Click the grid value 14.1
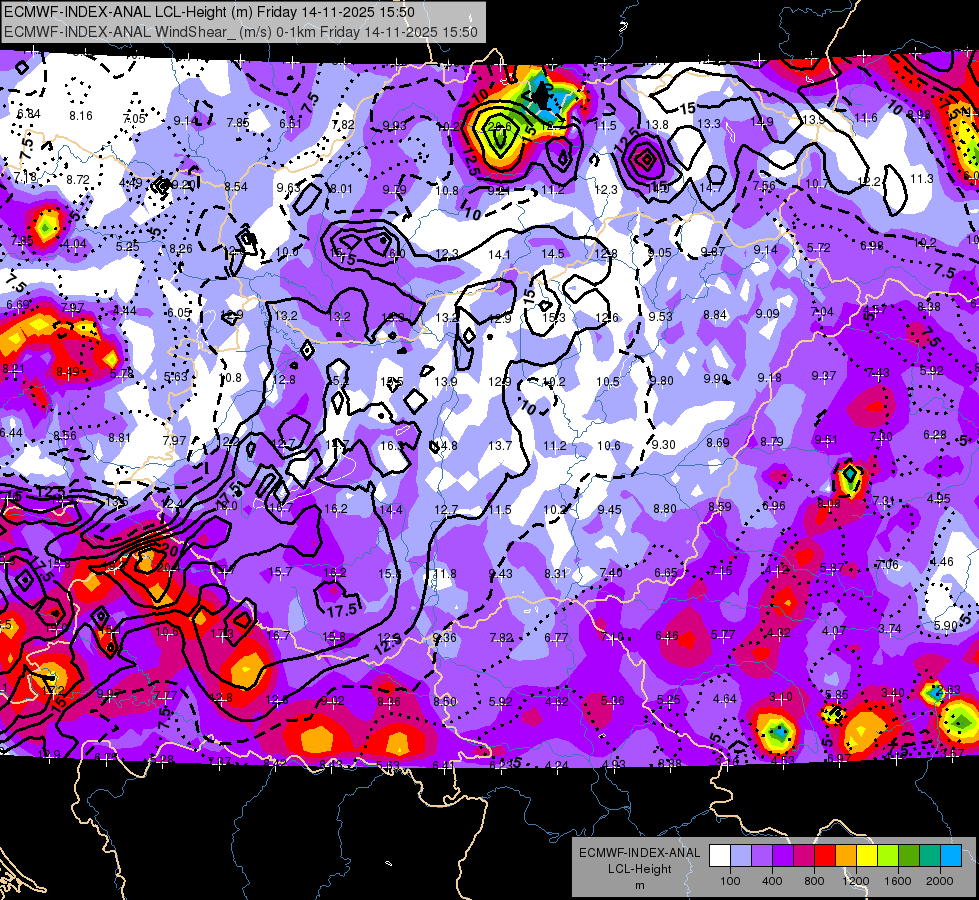The height and width of the screenshot is (900, 979). point(499,254)
